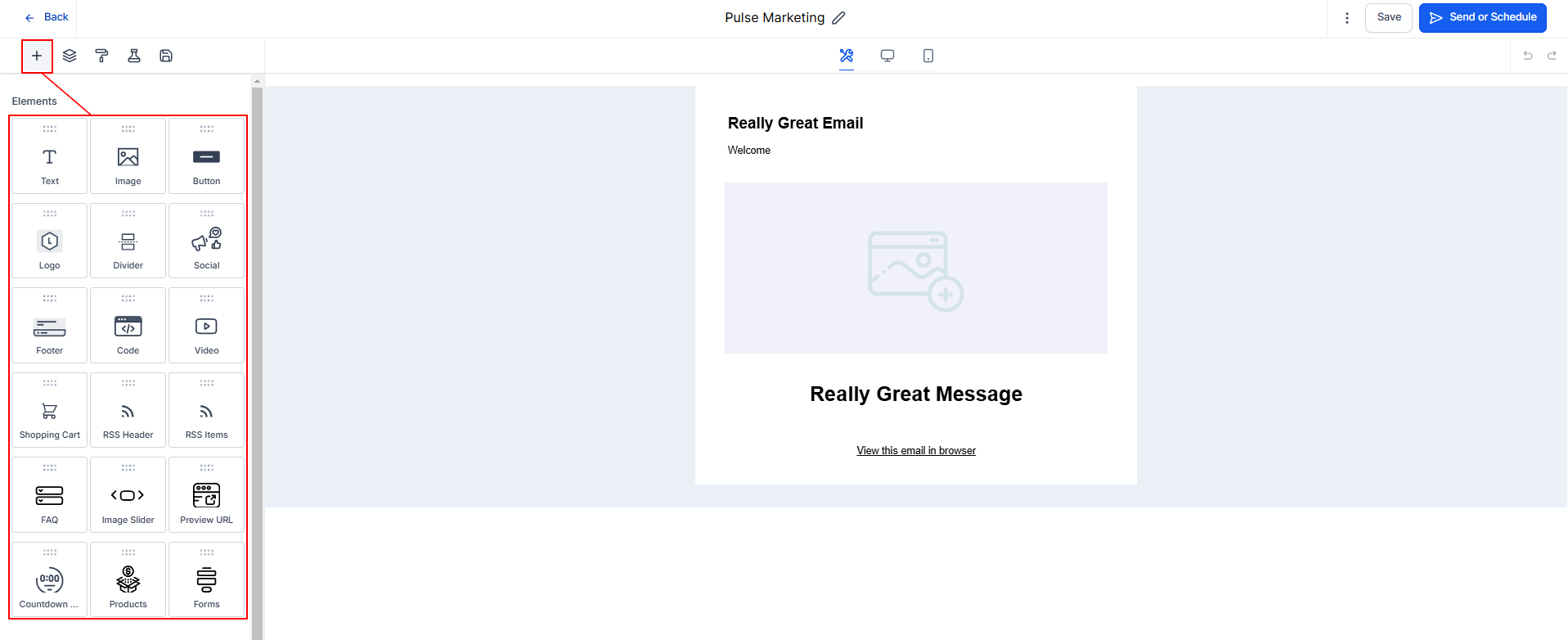Click Send or Schedule button
The image size is (1568, 640).
coord(1483,18)
